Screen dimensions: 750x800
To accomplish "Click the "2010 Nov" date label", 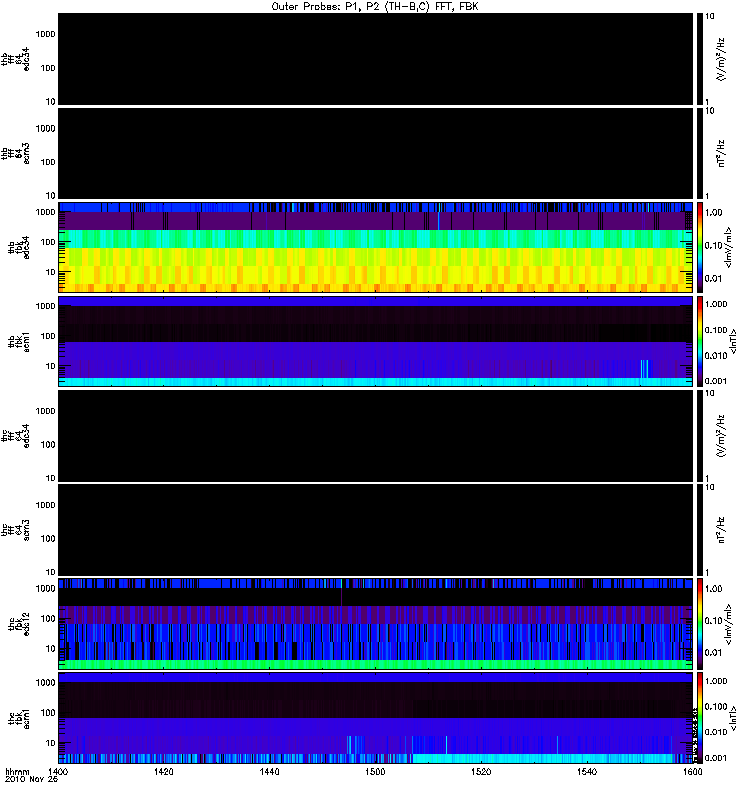I will [25, 779].
